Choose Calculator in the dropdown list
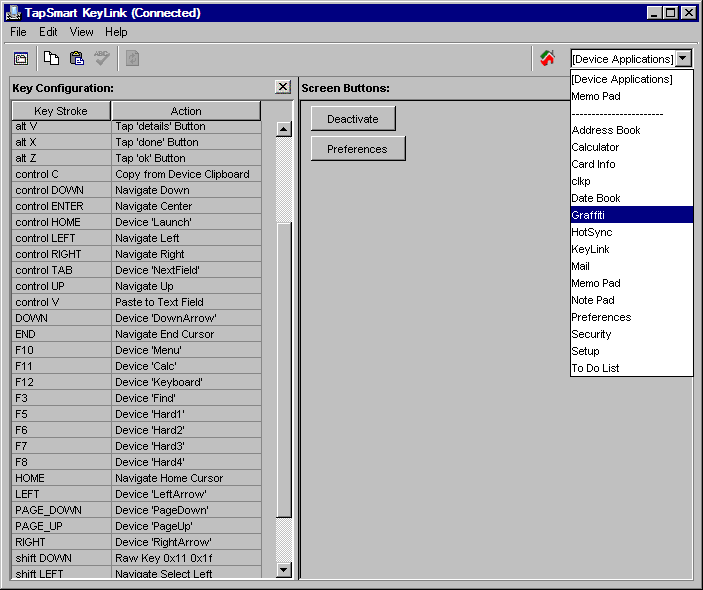The width and height of the screenshot is (703, 590). (632, 147)
